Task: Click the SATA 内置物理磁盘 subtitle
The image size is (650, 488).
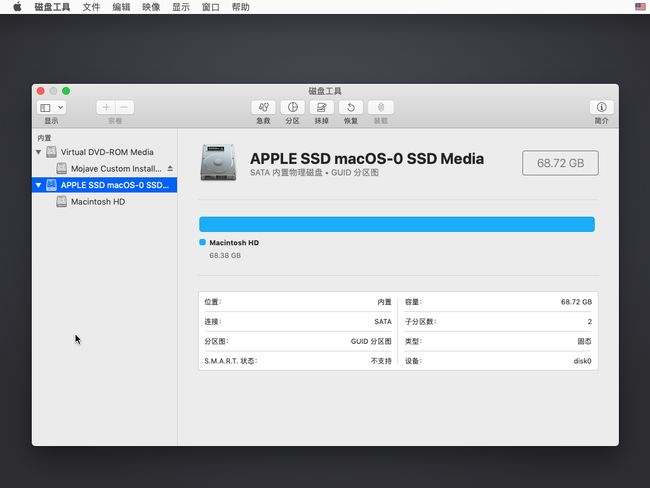Action: coord(314,172)
